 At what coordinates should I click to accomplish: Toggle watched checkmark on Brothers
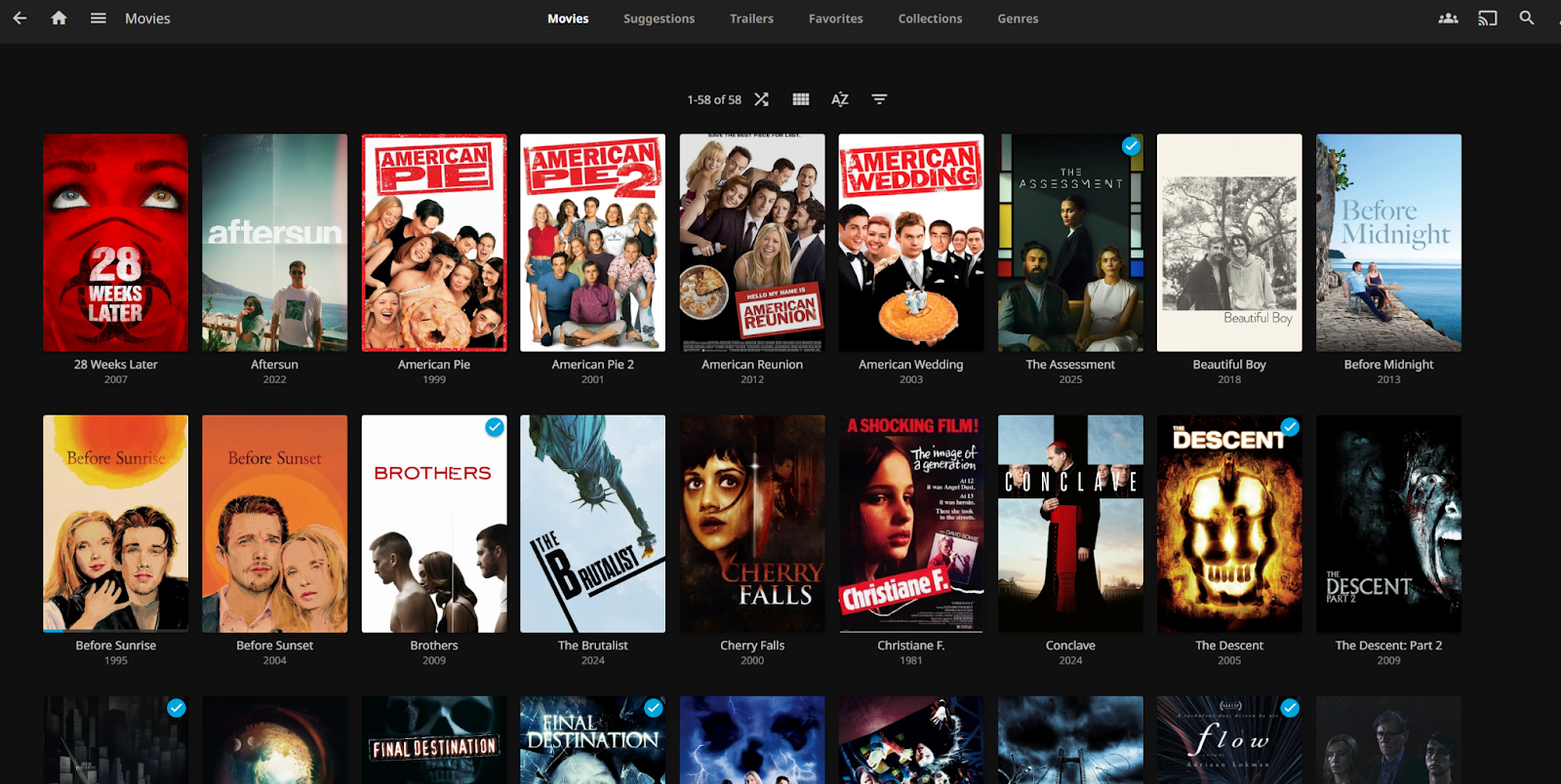(x=495, y=427)
